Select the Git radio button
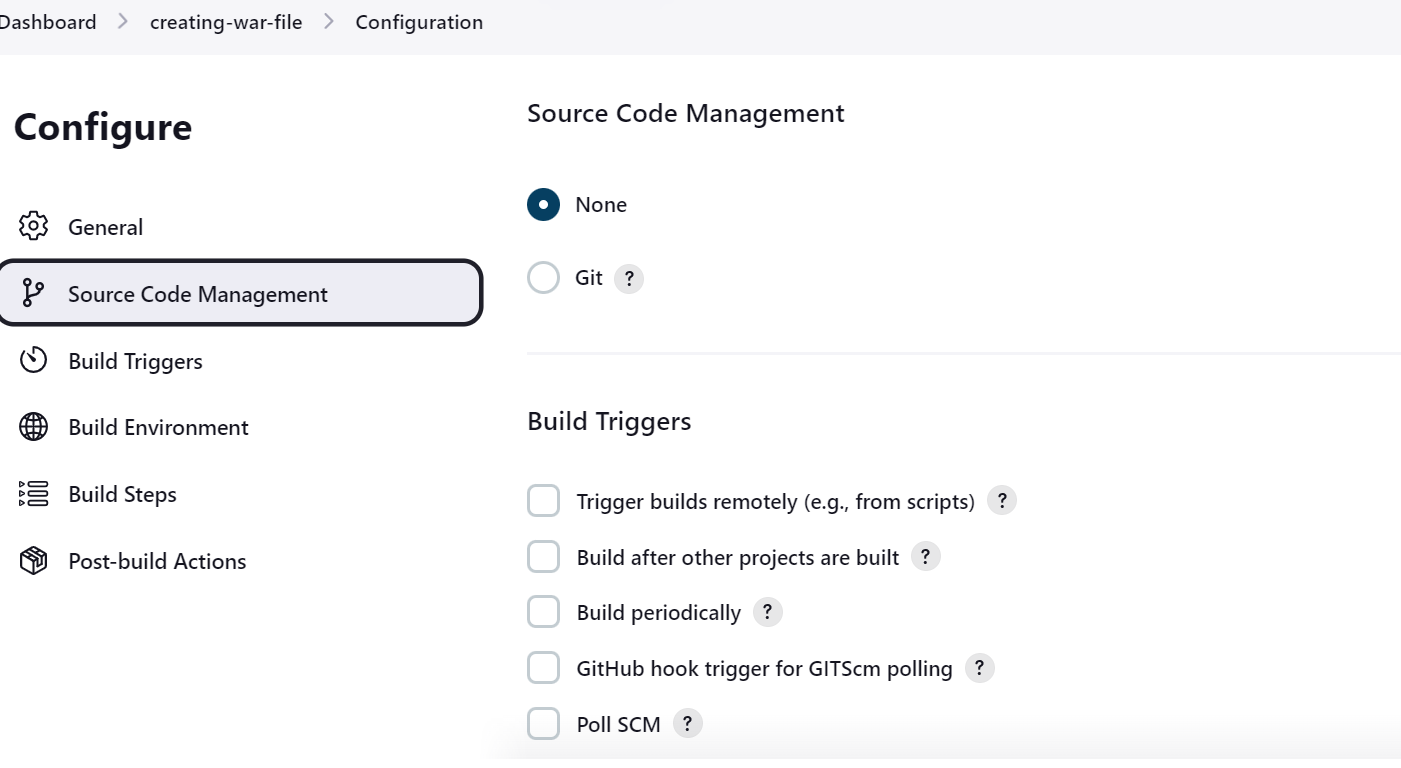 click(543, 278)
